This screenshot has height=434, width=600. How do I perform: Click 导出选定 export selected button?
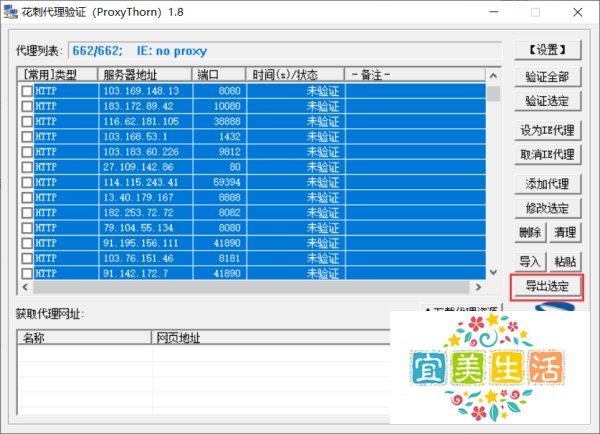(547, 286)
